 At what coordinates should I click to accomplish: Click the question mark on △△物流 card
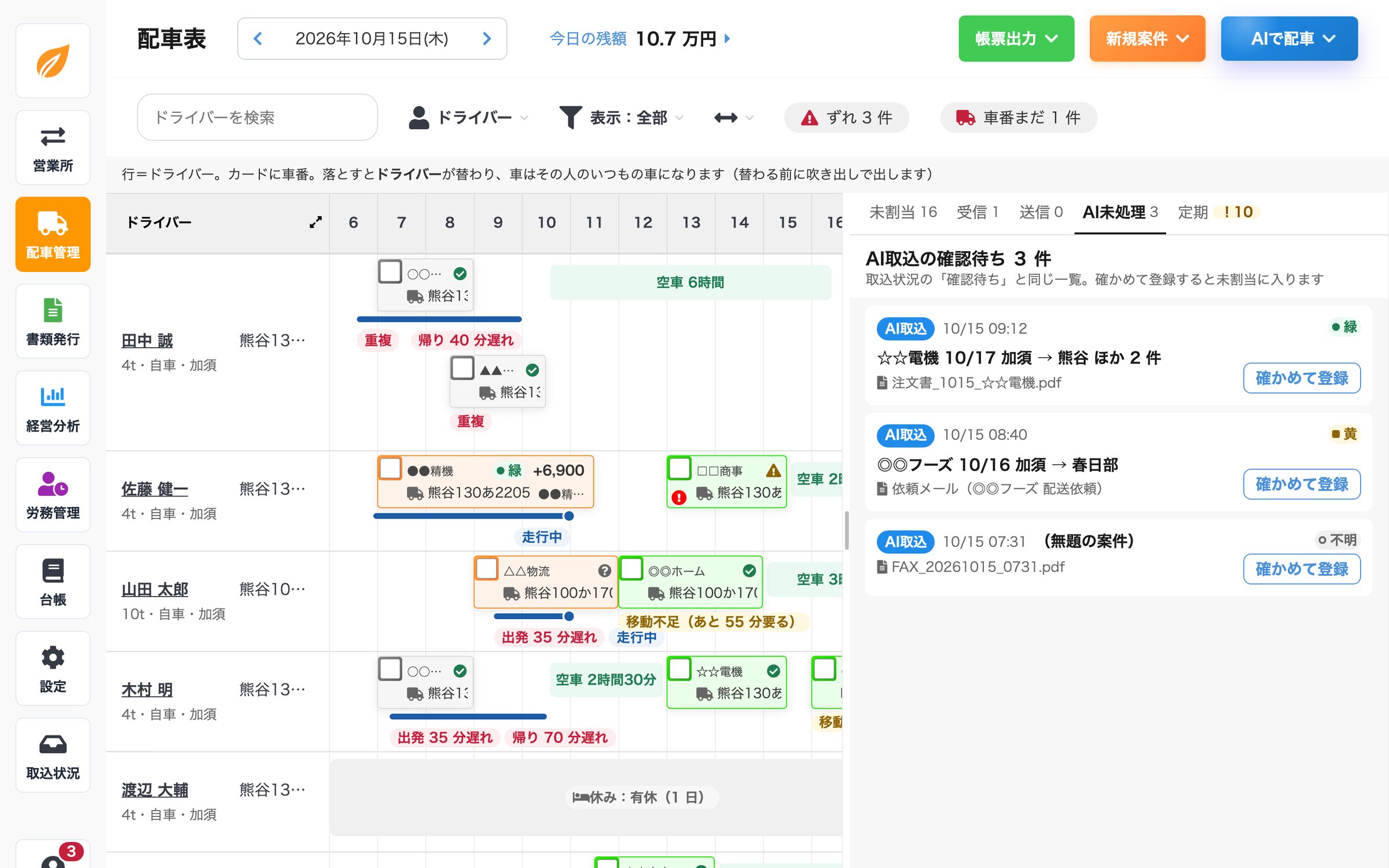click(604, 571)
